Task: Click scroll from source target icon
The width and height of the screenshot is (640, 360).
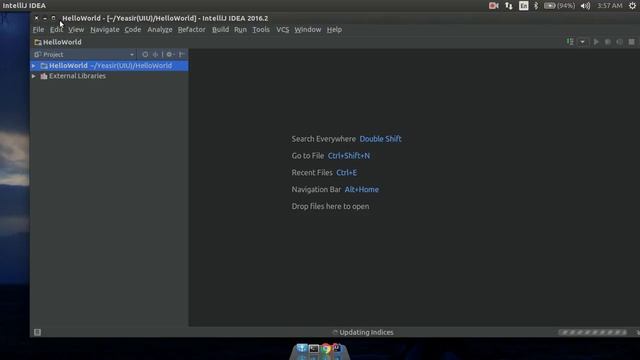Action: 145,54
